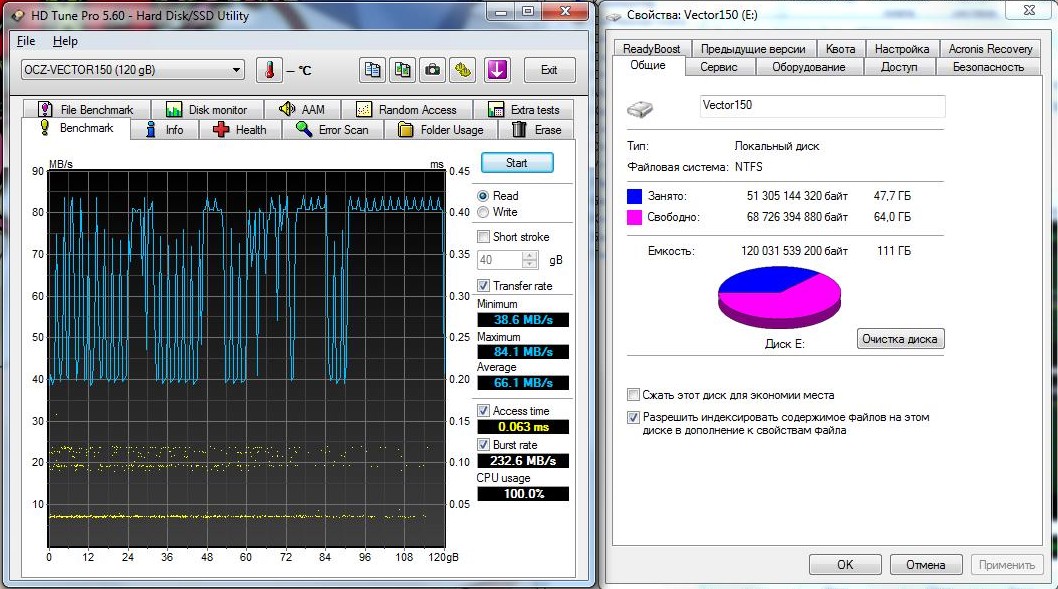
Task: Click the 232.6 MB/s burst rate value
Action: pyautogui.click(x=523, y=461)
